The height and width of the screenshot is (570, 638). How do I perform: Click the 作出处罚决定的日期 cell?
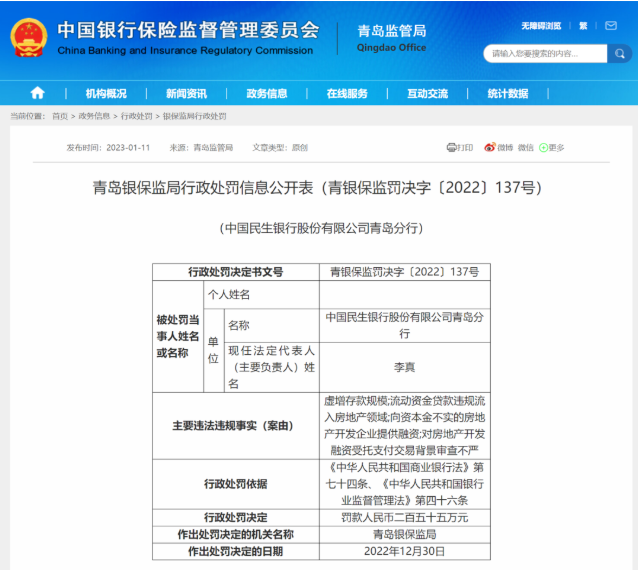click(x=236, y=551)
